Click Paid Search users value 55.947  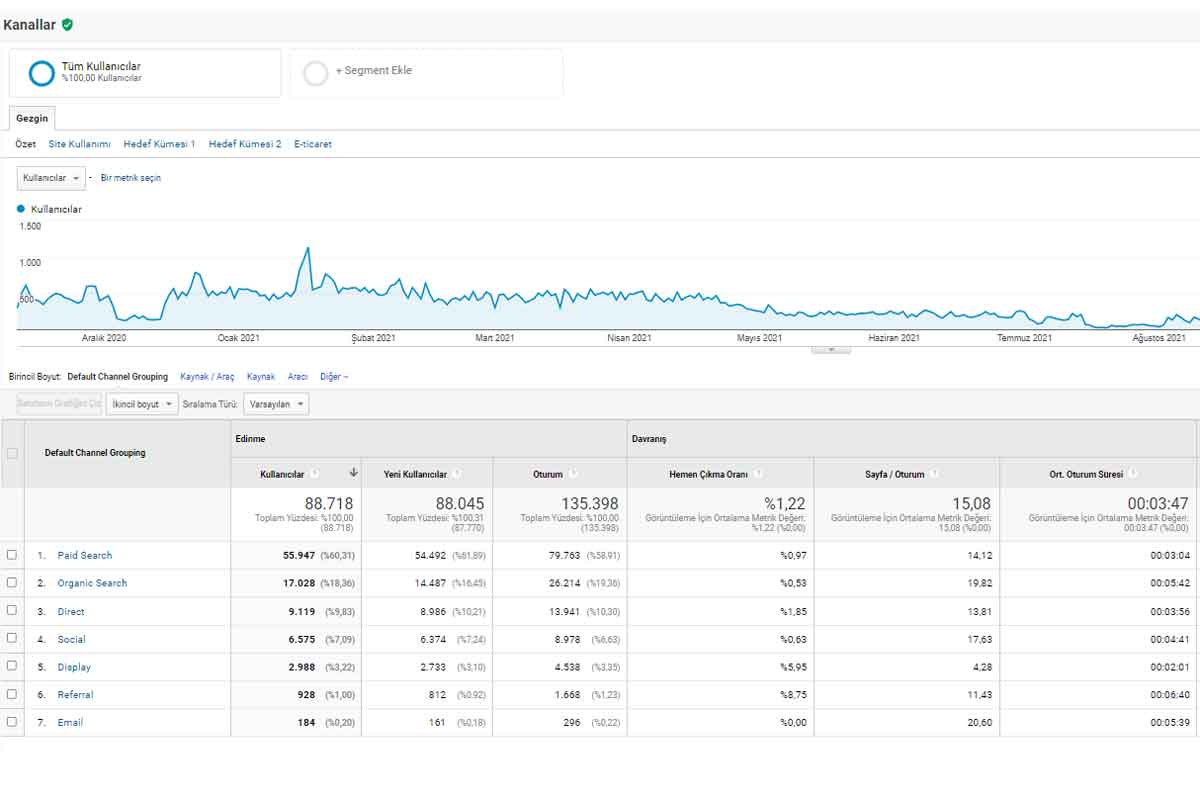[x=299, y=555]
